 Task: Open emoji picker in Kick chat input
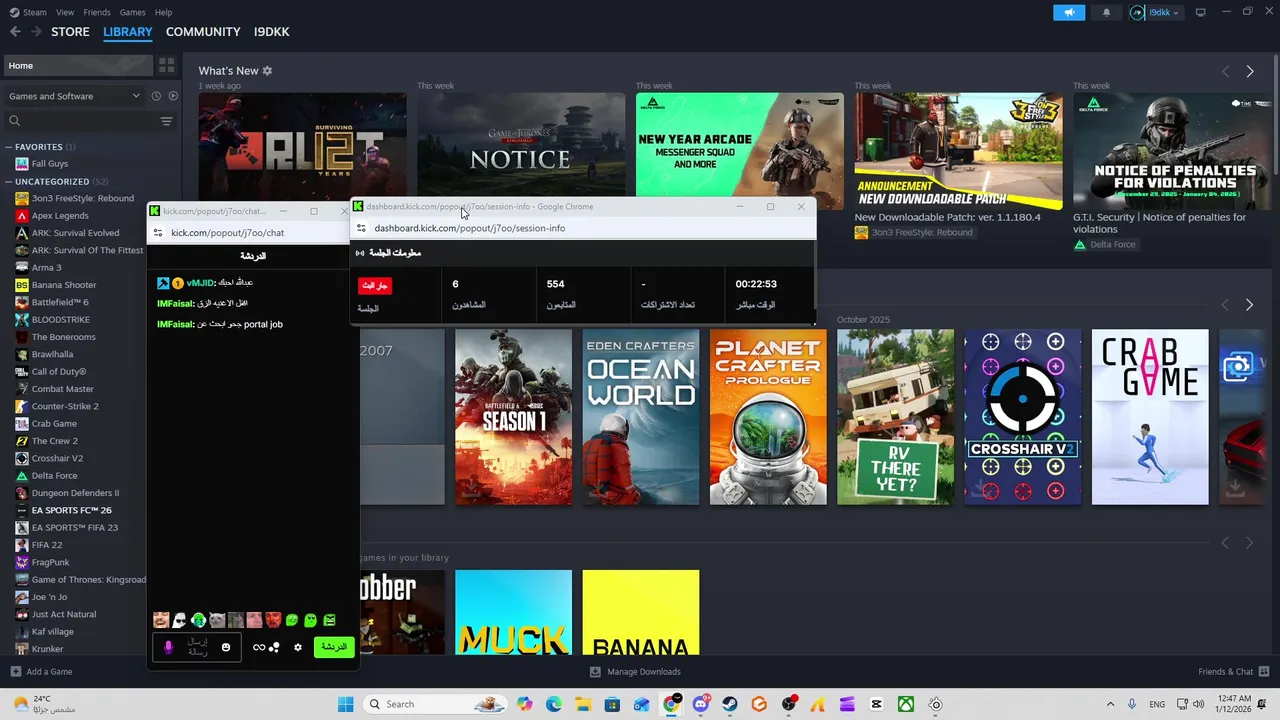(226, 647)
